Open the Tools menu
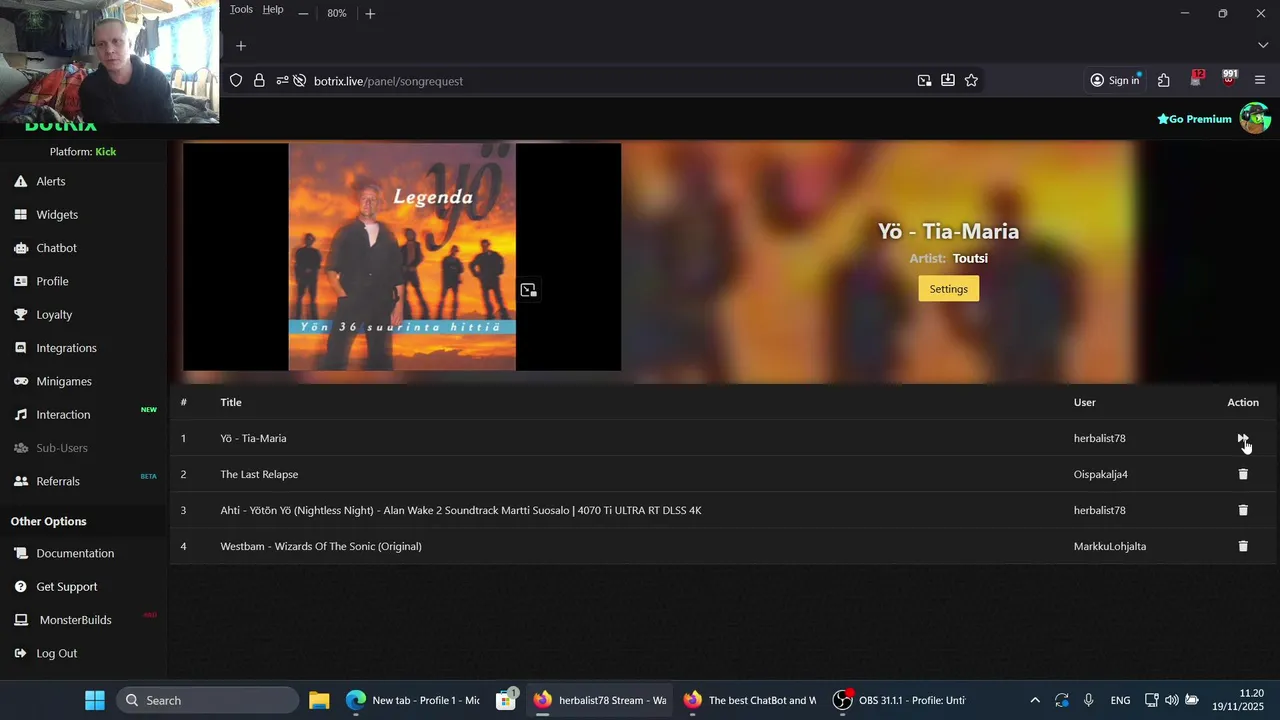1280x720 pixels. [x=241, y=9]
